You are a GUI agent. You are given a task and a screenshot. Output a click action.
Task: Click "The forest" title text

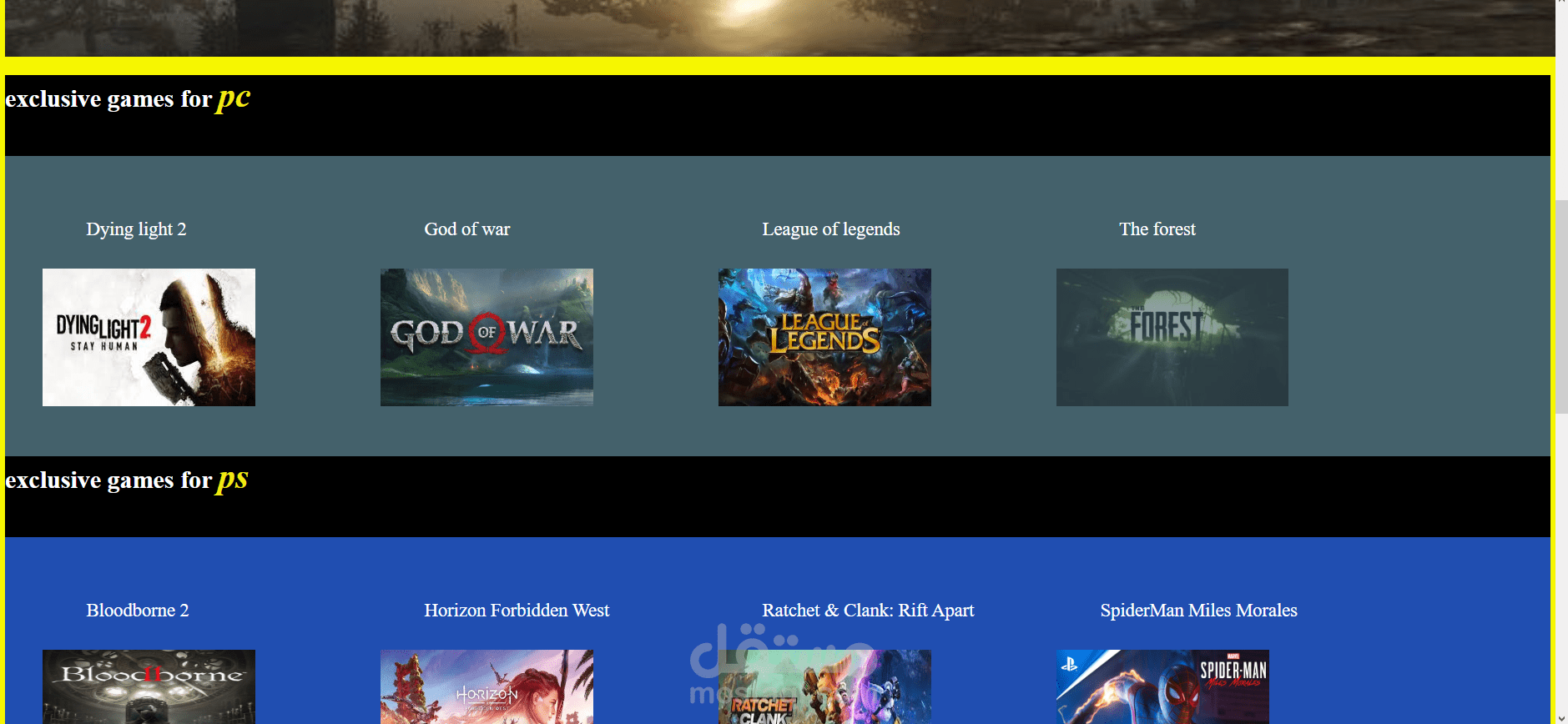coord(1157,229)
